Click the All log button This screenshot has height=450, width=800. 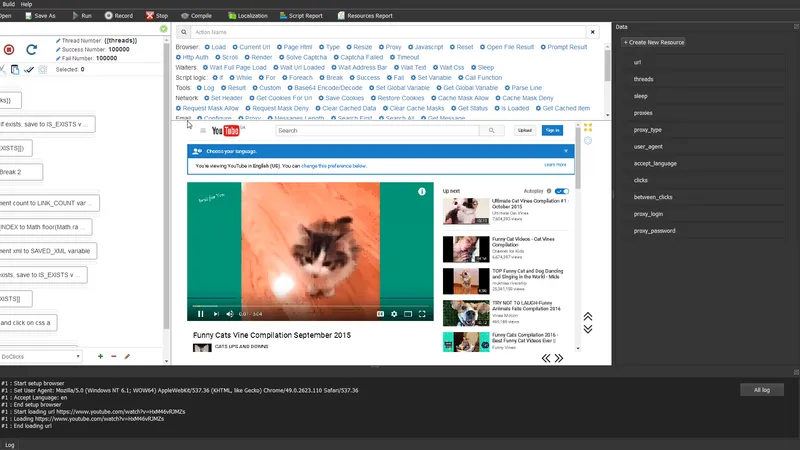(760, 390)
